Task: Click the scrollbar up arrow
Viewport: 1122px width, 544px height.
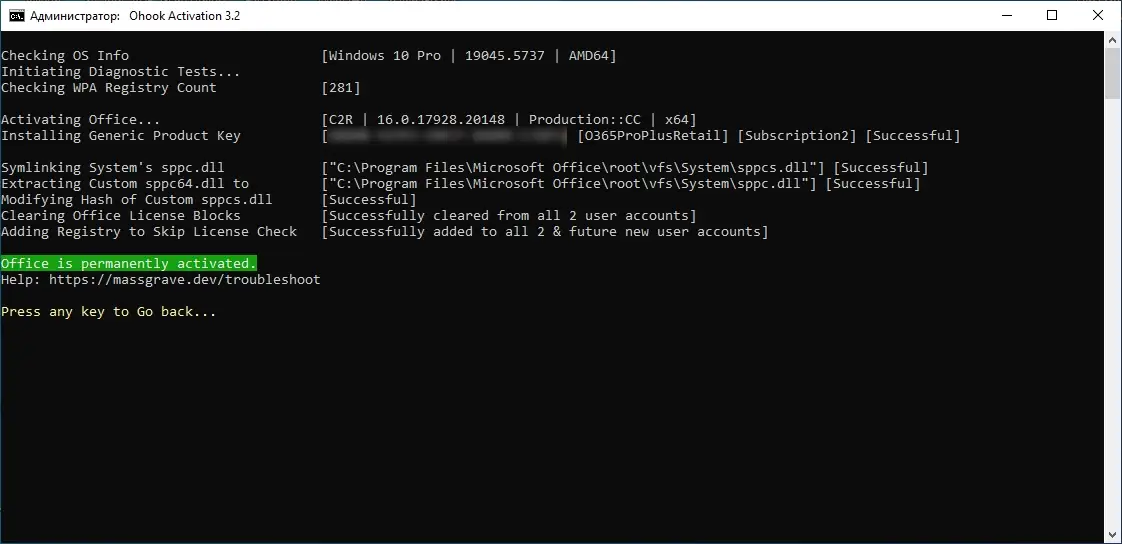Action: coord(1113,41)
